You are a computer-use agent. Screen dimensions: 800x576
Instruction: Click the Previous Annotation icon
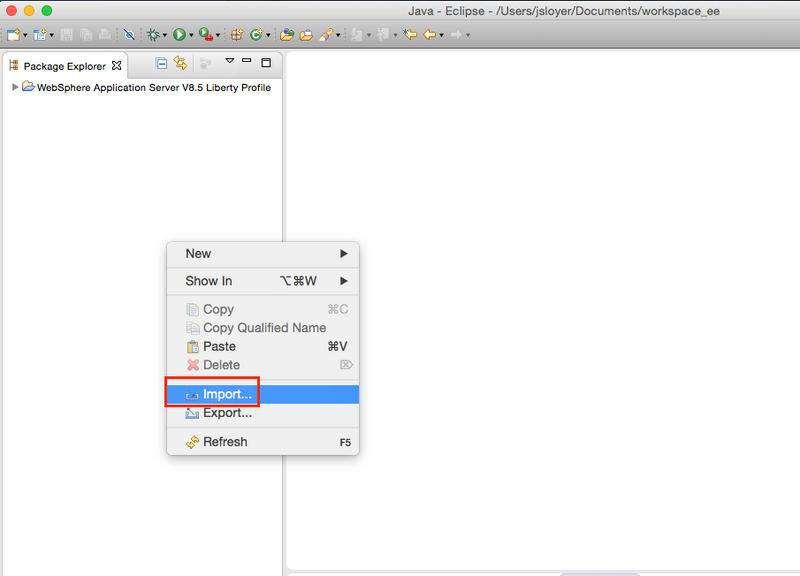tap(383, 35)
